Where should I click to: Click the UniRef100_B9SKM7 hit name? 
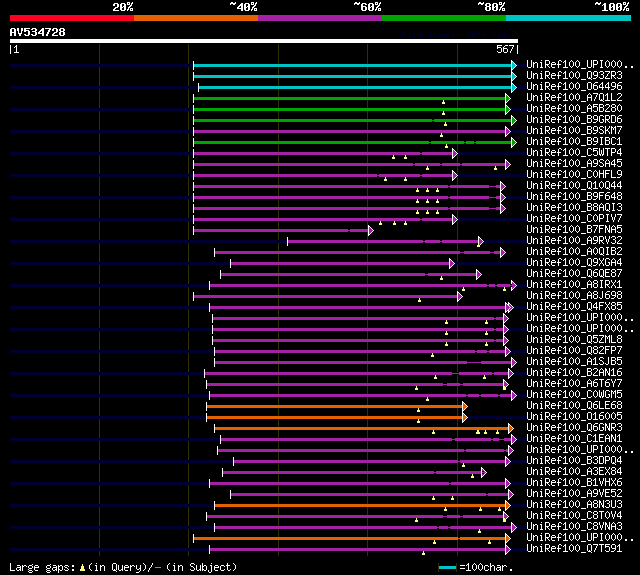574,131
